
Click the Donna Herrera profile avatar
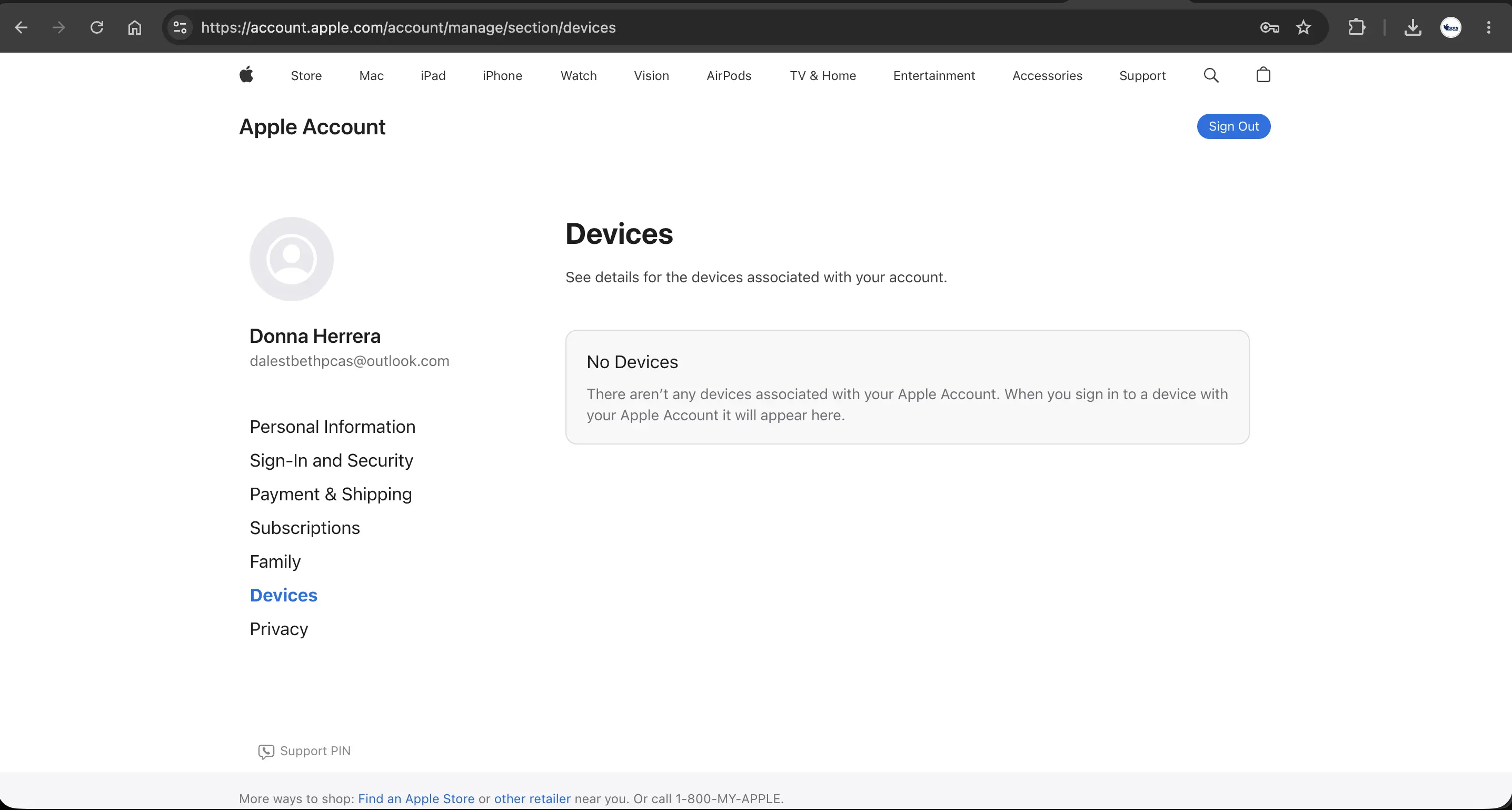[x=292, y=259]
